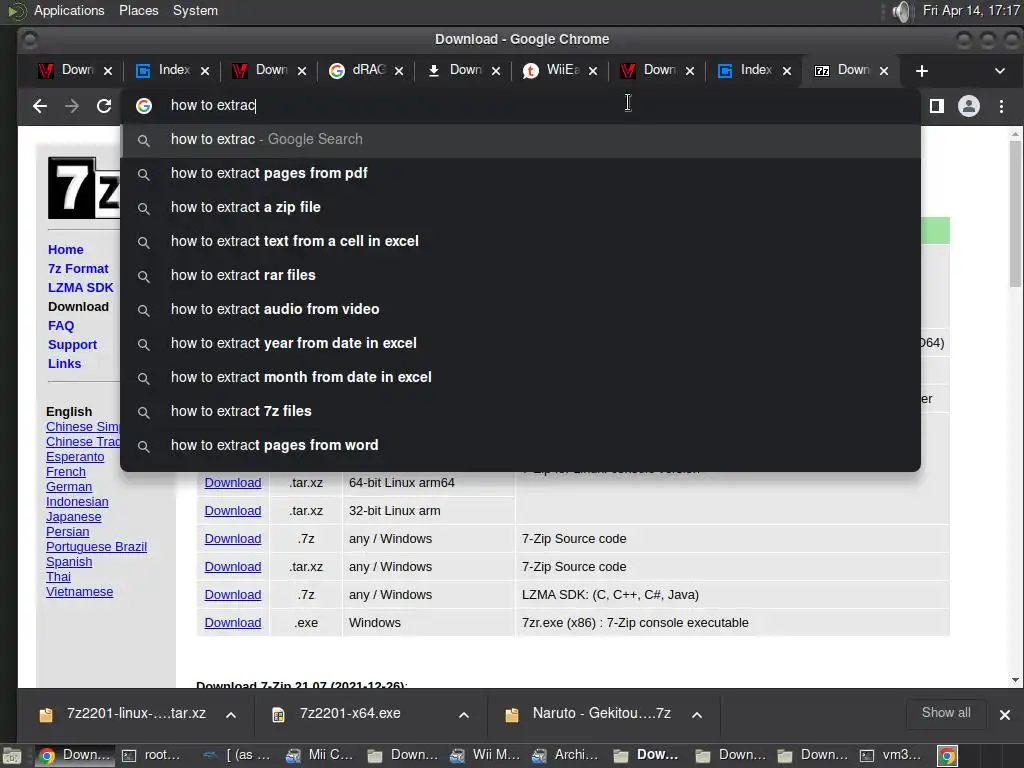Image resolution: width=1024 pixels, height=768 pixels.
Task: Select suggestion 'how to extract audio from video'
Action: (520, 309)
